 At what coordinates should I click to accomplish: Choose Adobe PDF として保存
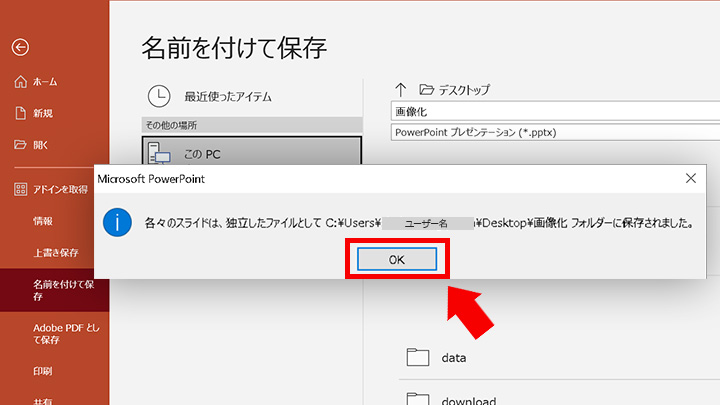click(x=66, y=334)
